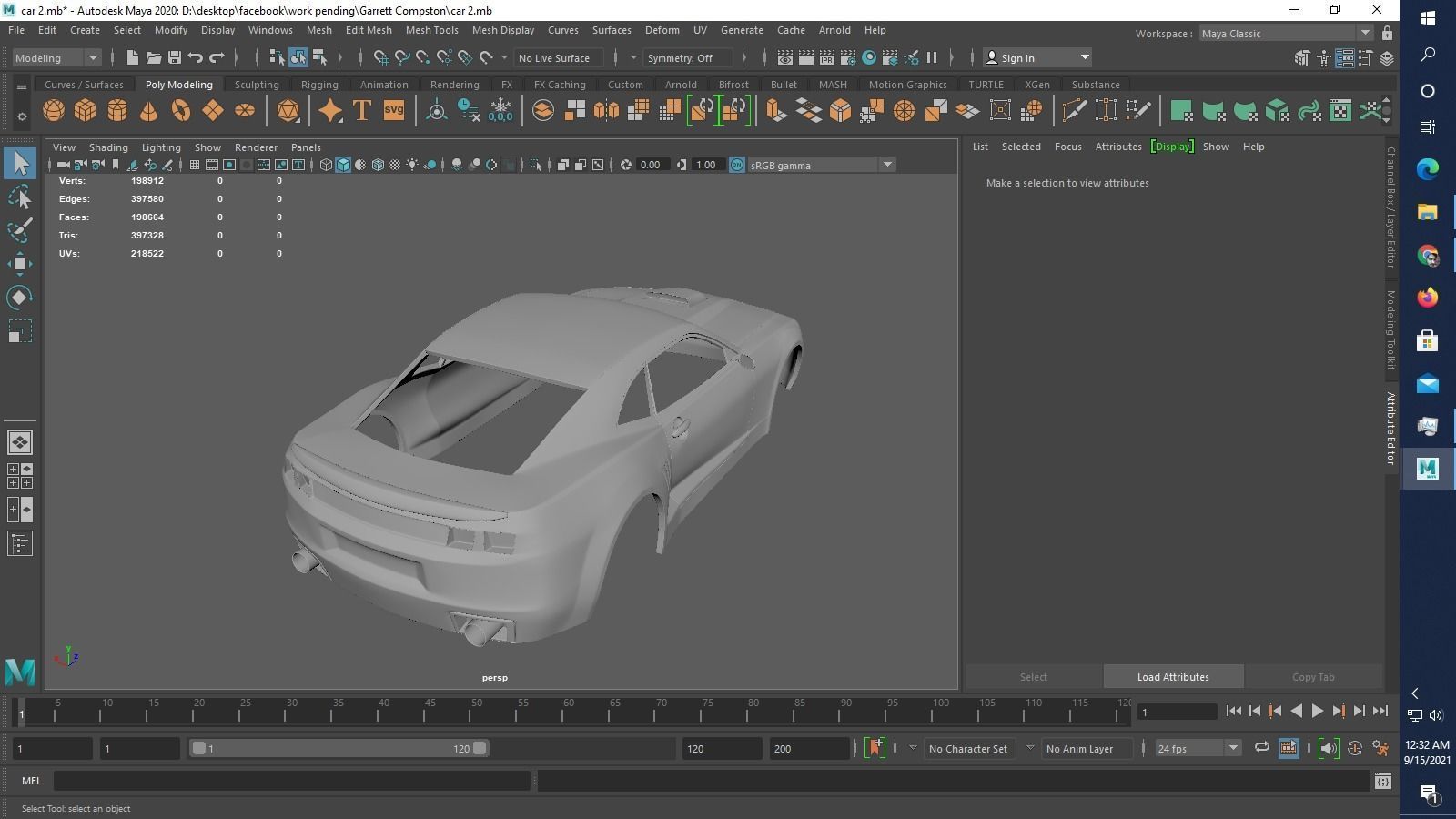The height and width of the screenshot is (819, 1456).
Task: Play the animation forwards
Action: [1317, 712]
